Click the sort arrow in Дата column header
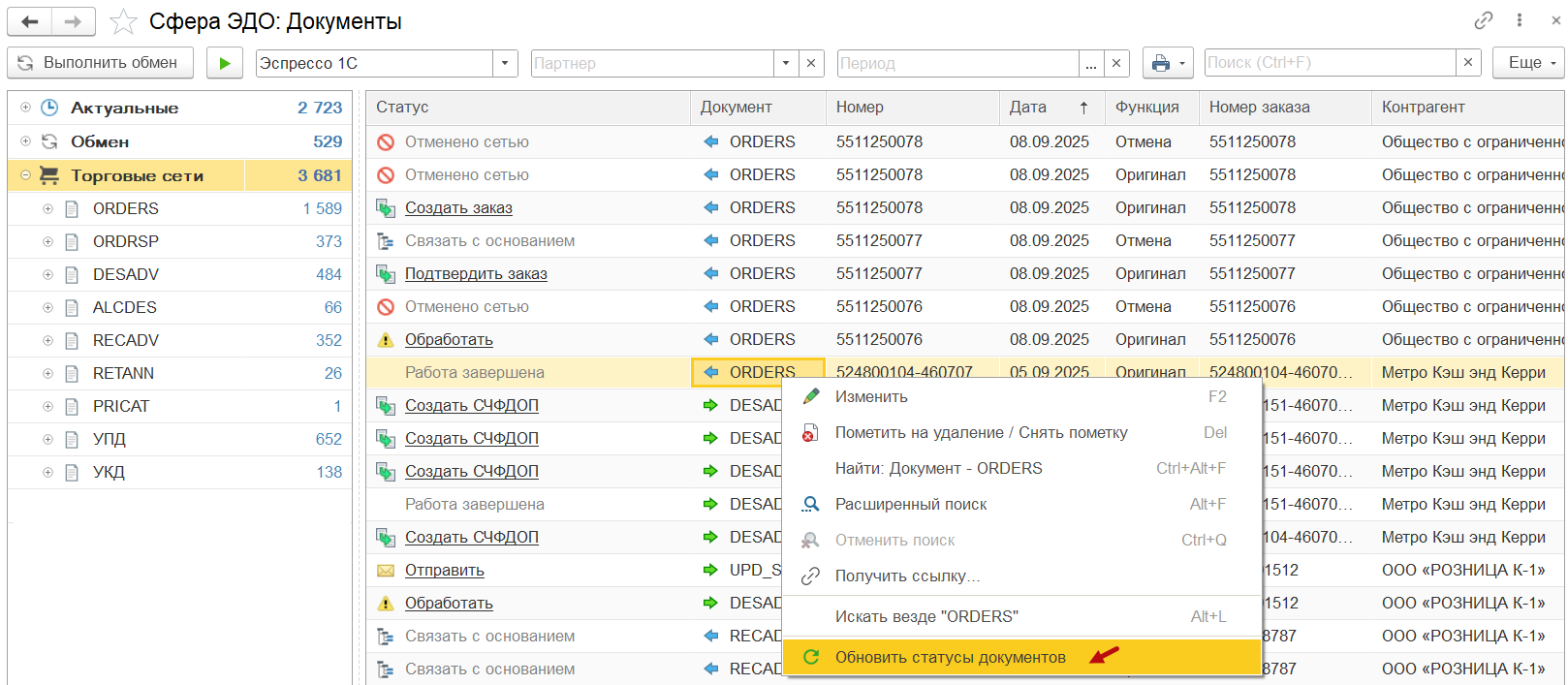Screen dimensions: 1568x685 1083,108
